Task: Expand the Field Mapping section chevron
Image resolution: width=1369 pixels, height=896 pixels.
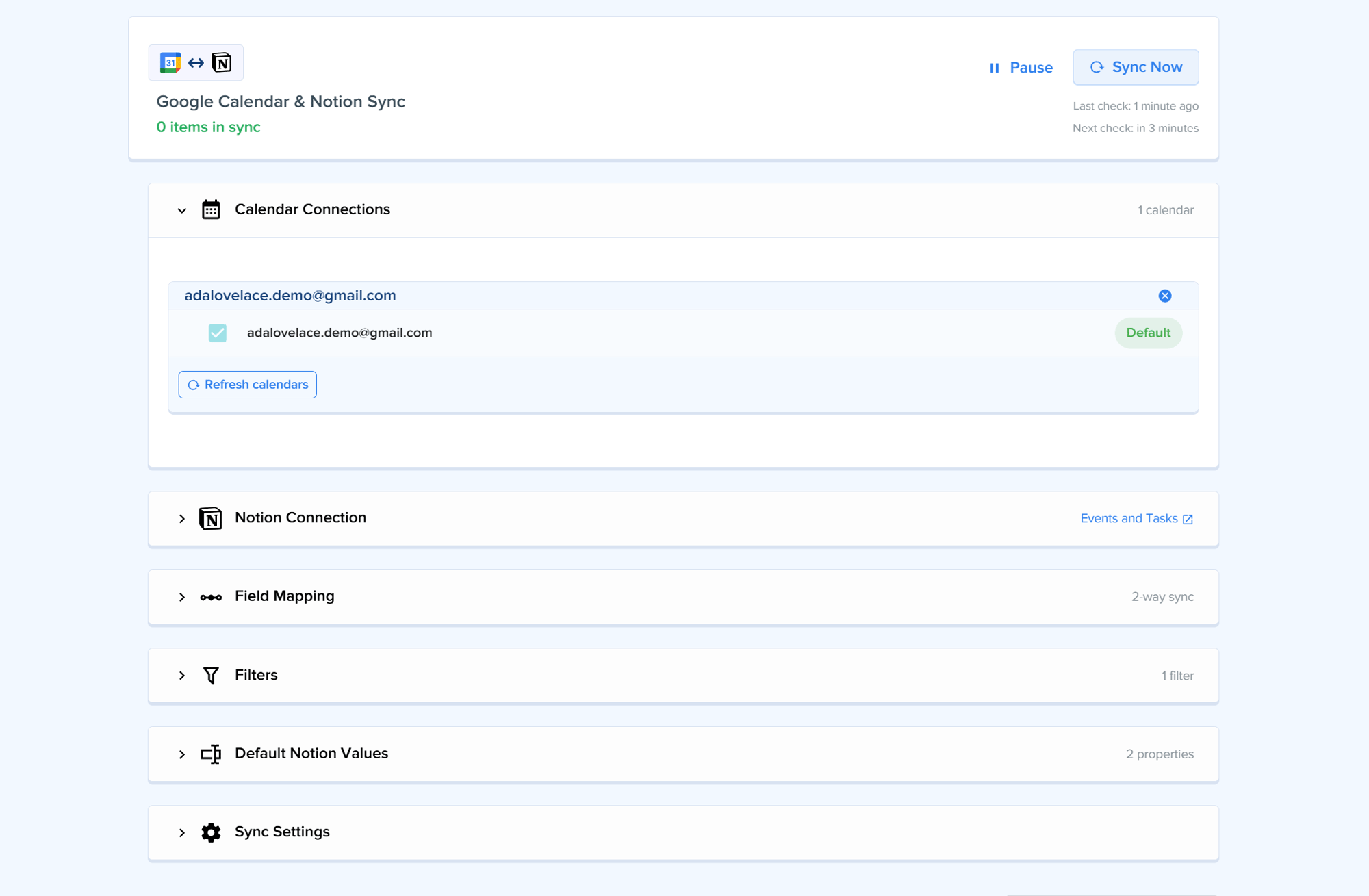Action: coord(181,597)
